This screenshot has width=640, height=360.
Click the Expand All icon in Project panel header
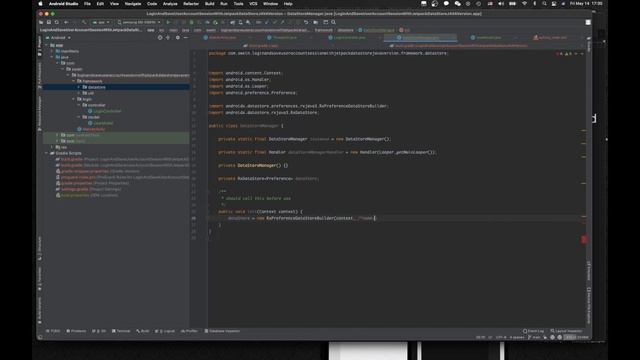tap(168, 38)
